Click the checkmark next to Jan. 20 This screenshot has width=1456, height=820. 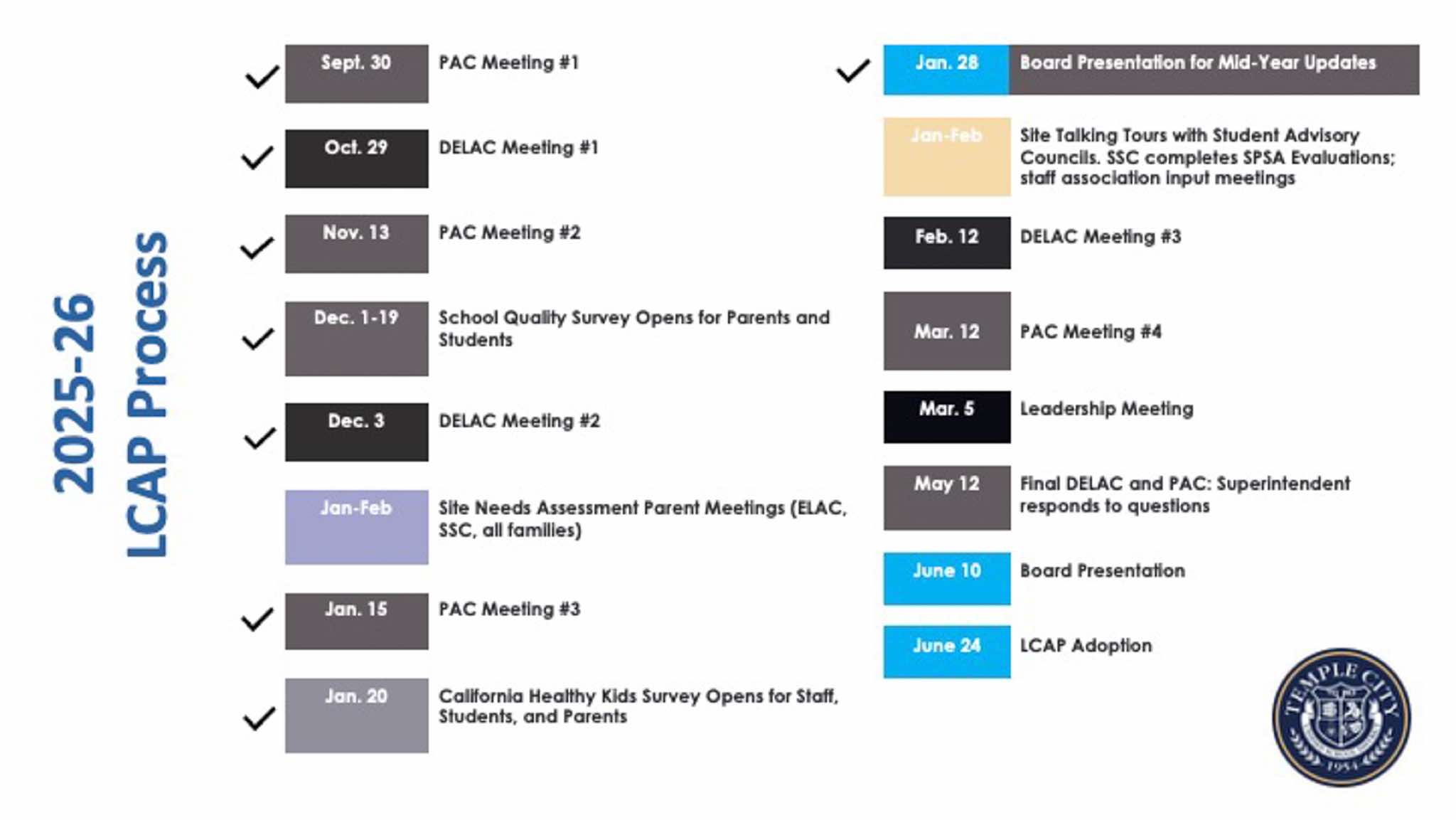click(x=259, y=718)
